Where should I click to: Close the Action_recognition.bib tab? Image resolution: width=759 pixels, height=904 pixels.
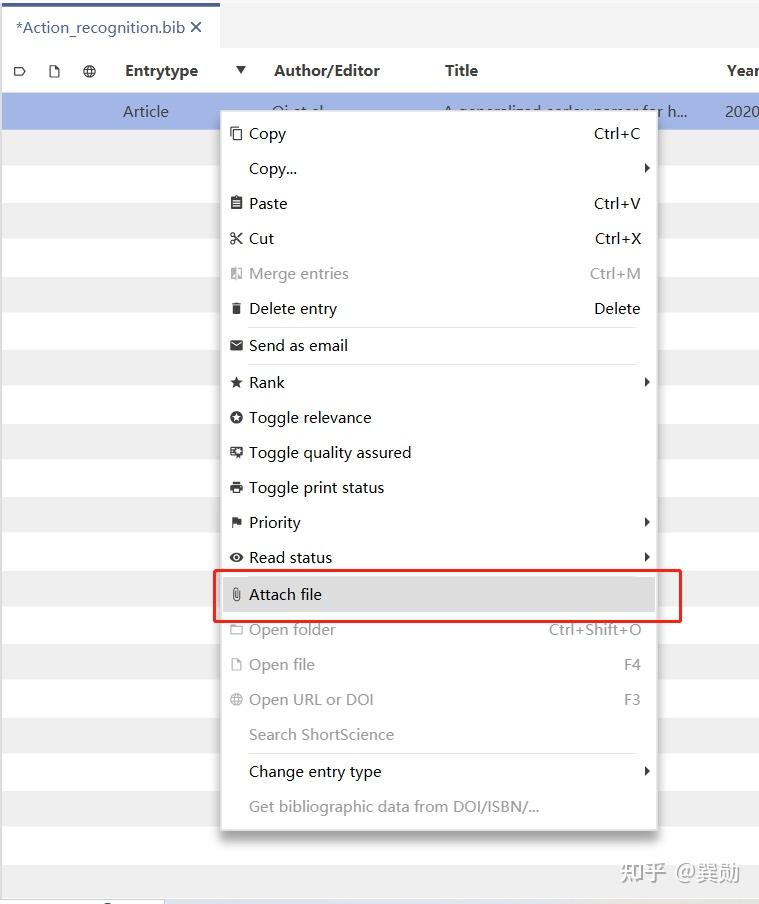coord(196,28)
